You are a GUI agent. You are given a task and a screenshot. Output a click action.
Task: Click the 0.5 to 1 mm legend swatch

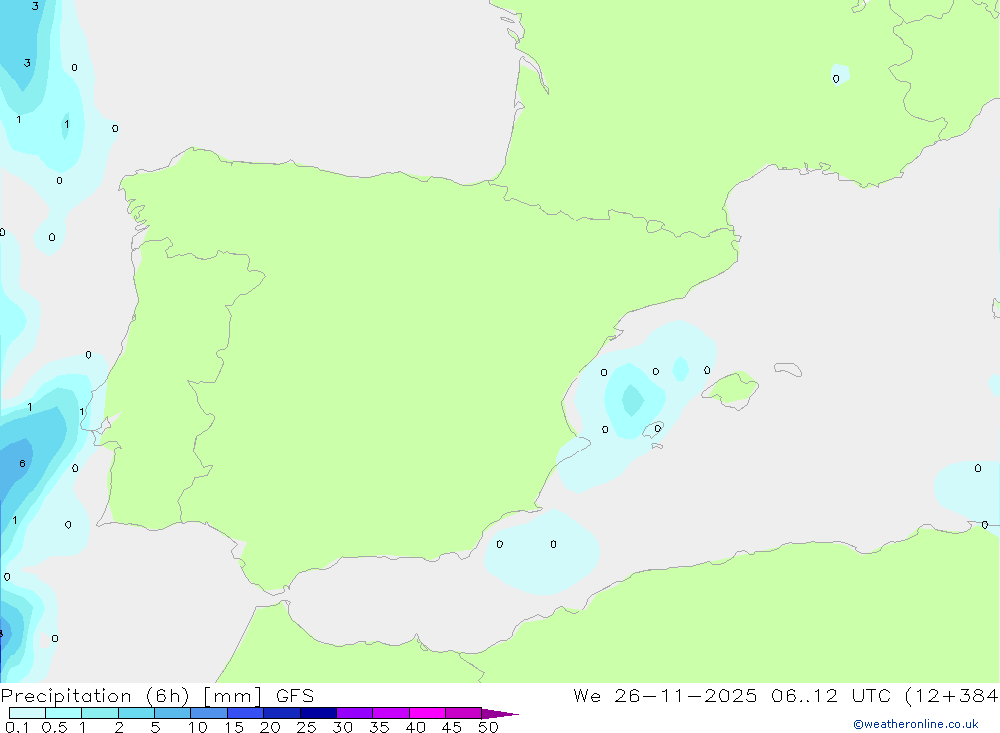pyautogui.click(x=64, y=713)
